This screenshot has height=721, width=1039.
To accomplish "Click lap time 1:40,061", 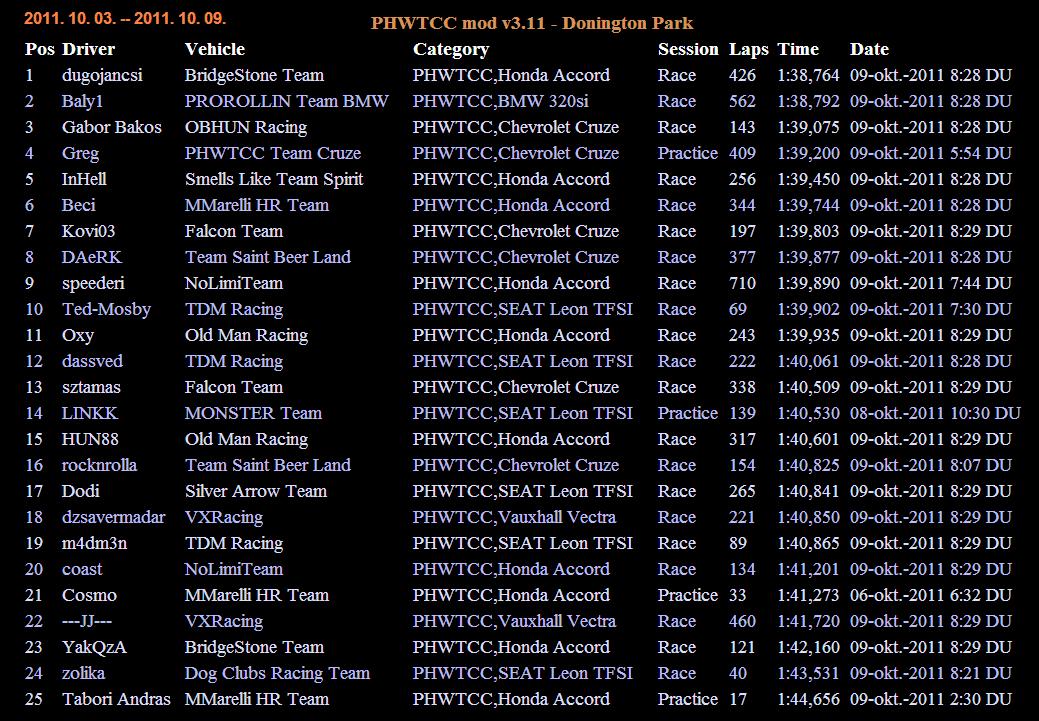I will tap(808, 361).
